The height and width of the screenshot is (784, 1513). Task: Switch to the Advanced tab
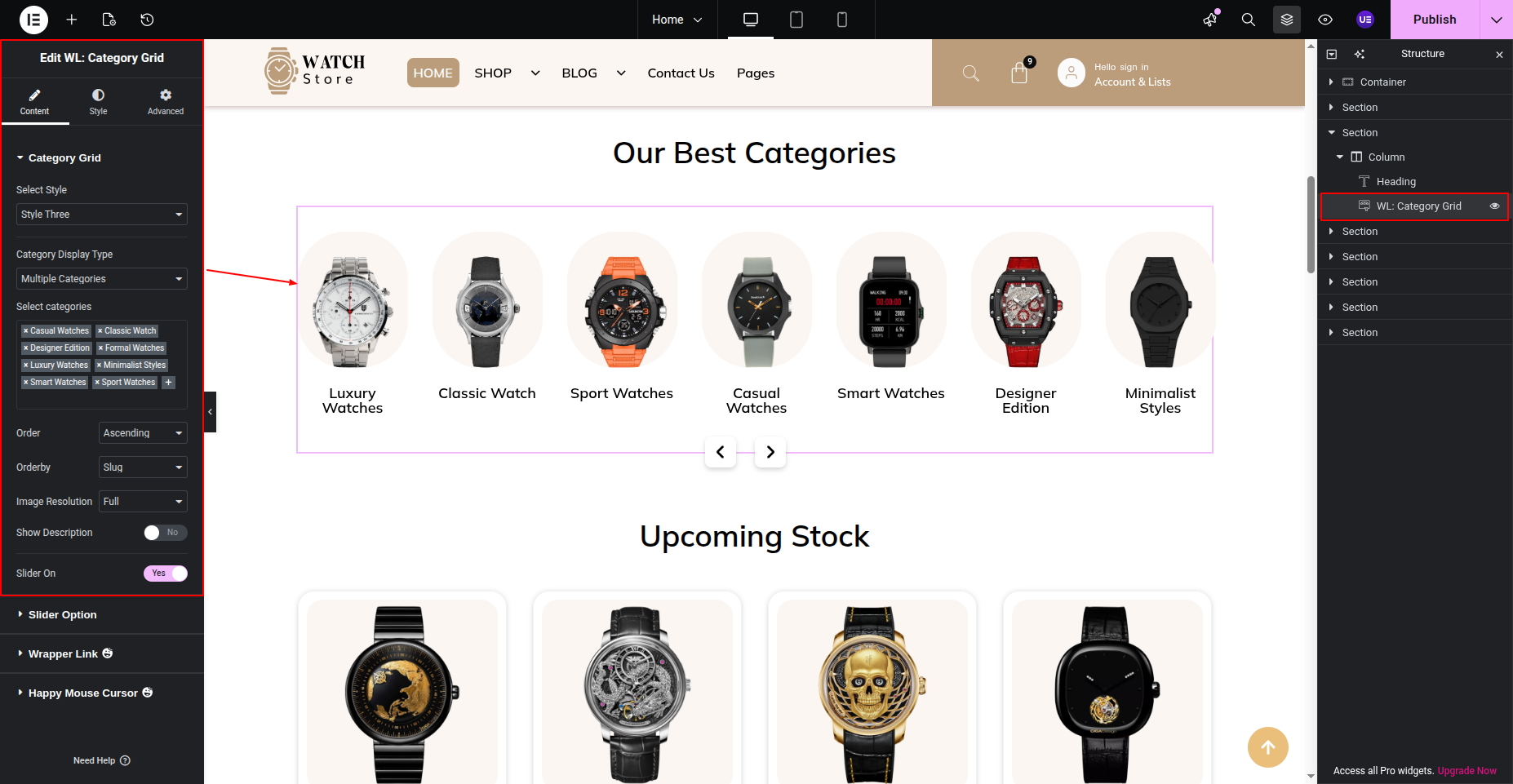[x=166, y=102]
